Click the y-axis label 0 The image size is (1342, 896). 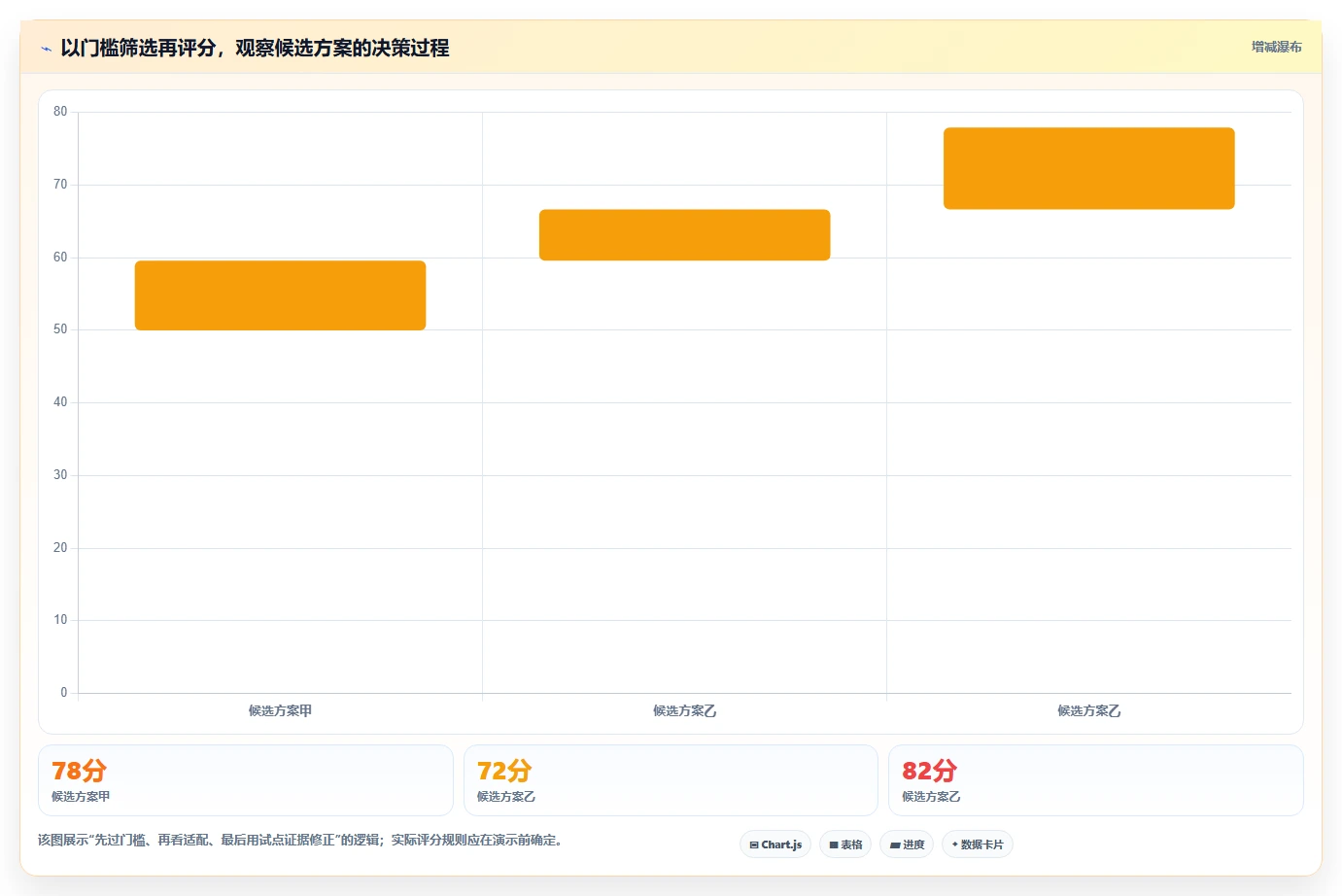[x=64, y=693]
